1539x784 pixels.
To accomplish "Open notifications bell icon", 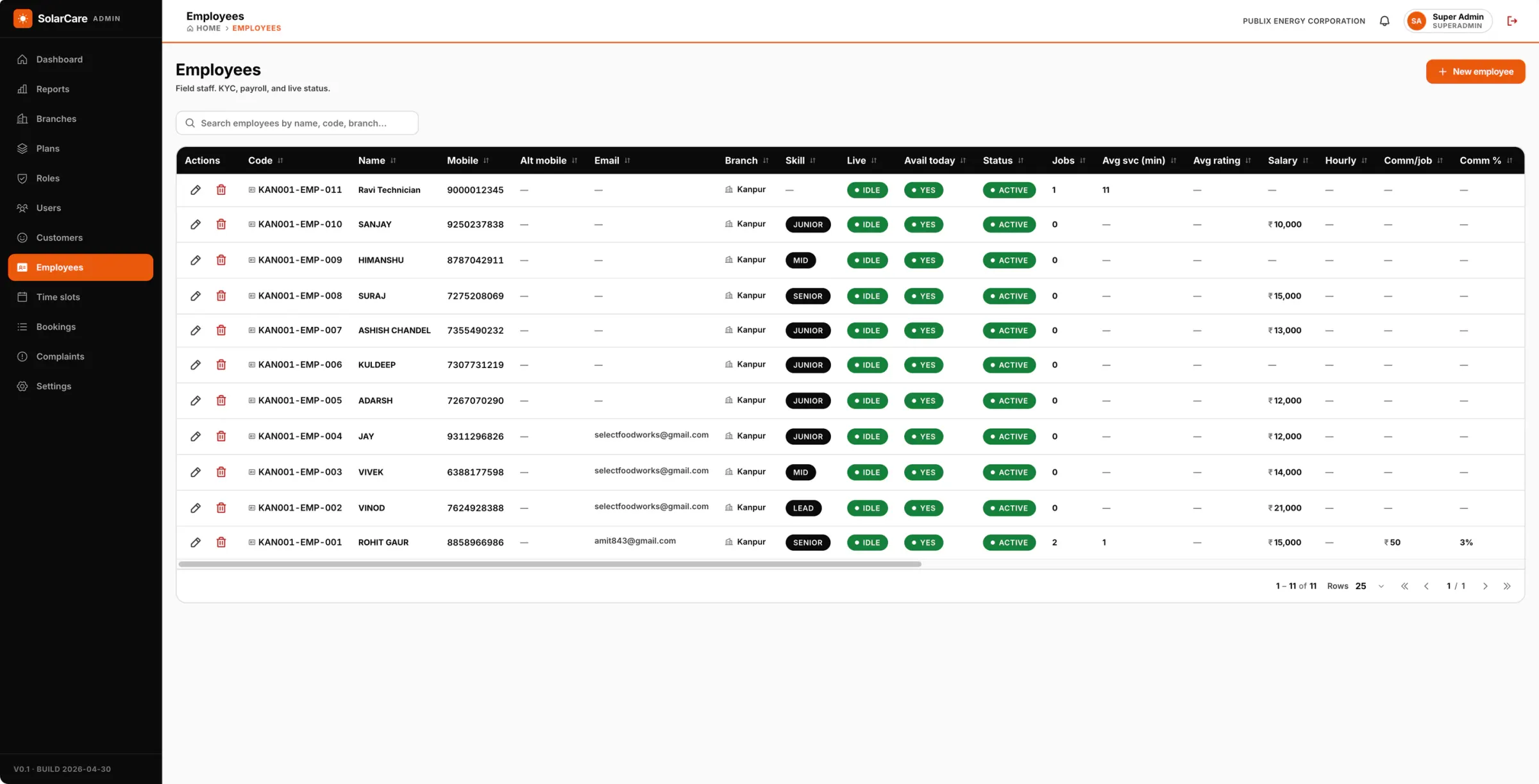I will coord(1384,21).
